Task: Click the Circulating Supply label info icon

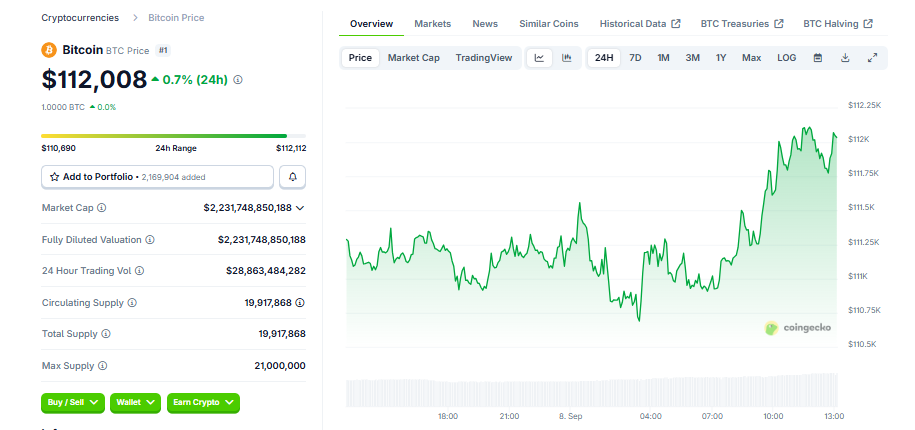Action: (132, 303)
